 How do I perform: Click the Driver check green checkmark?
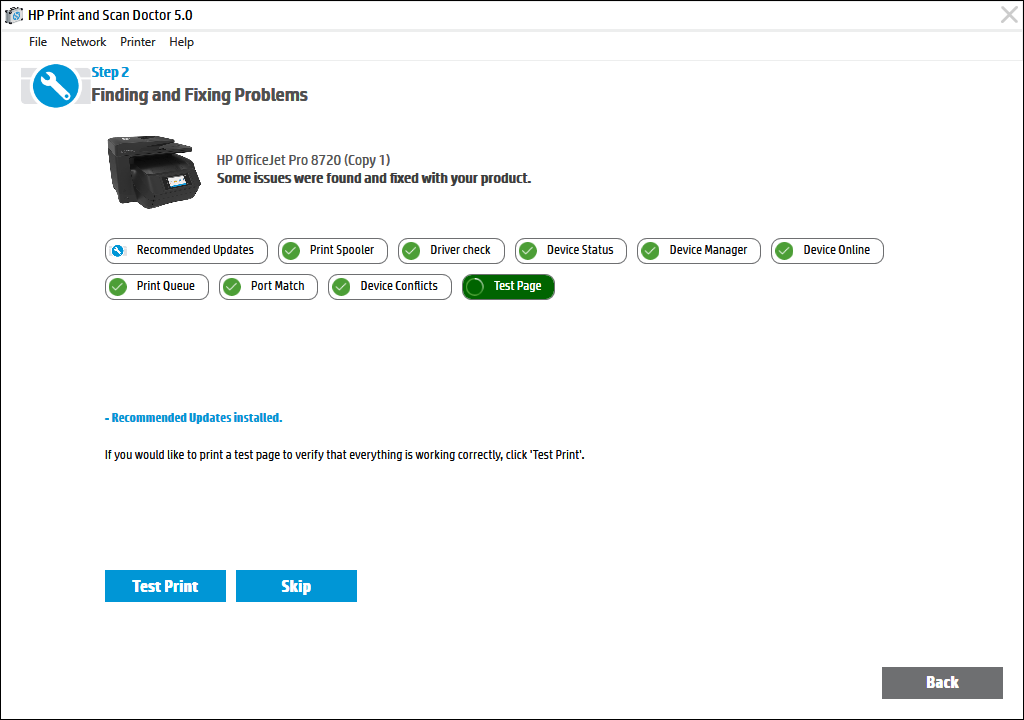[x=411, y=251]
